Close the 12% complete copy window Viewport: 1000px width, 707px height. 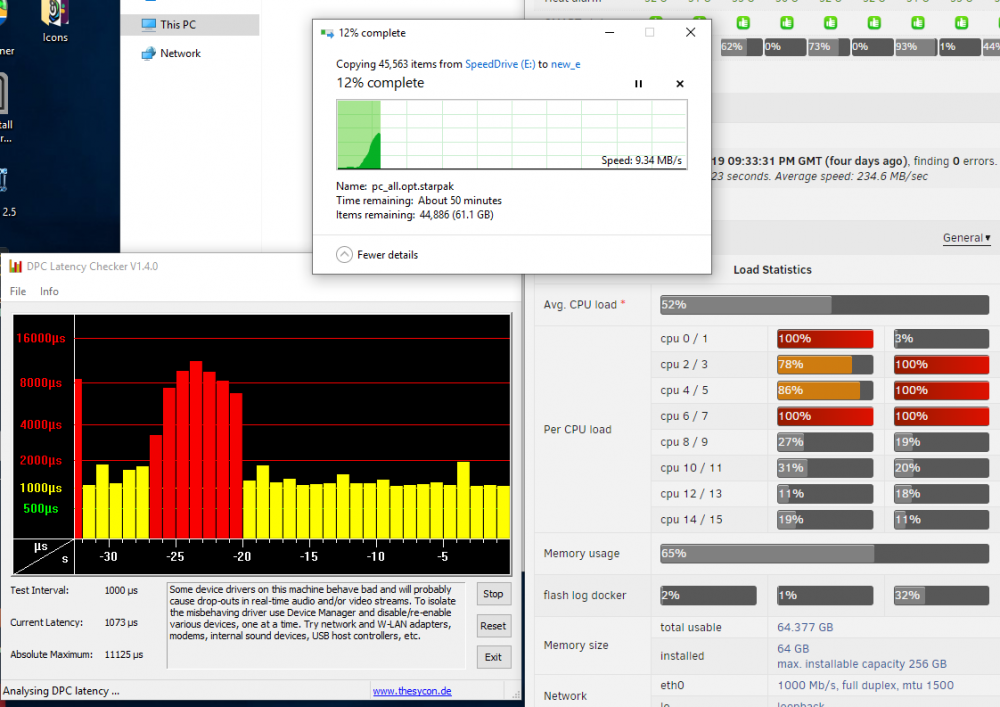click(x=690, y=33)
